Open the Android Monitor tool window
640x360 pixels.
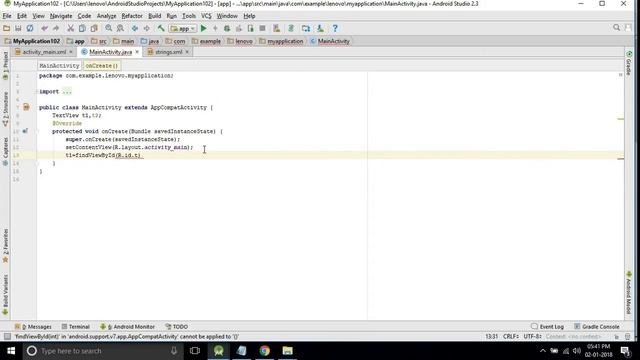tap(127, 327)
